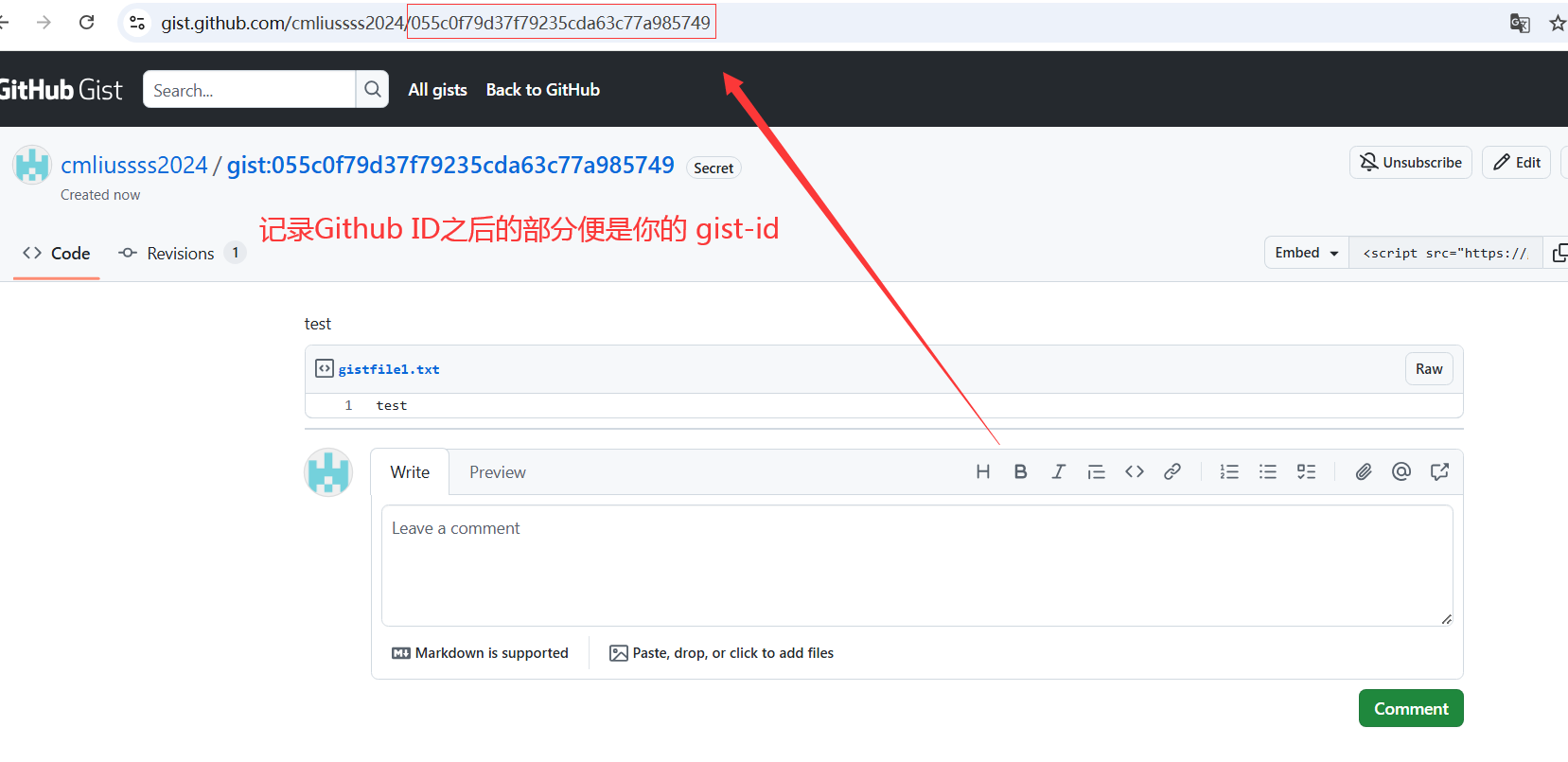Insert code with the angle brackets icon

pyautogui.click(x=1134, y=471)
